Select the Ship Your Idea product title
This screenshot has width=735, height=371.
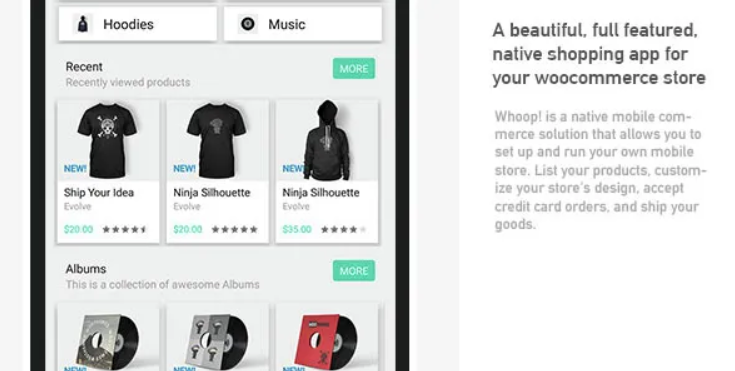99,193
